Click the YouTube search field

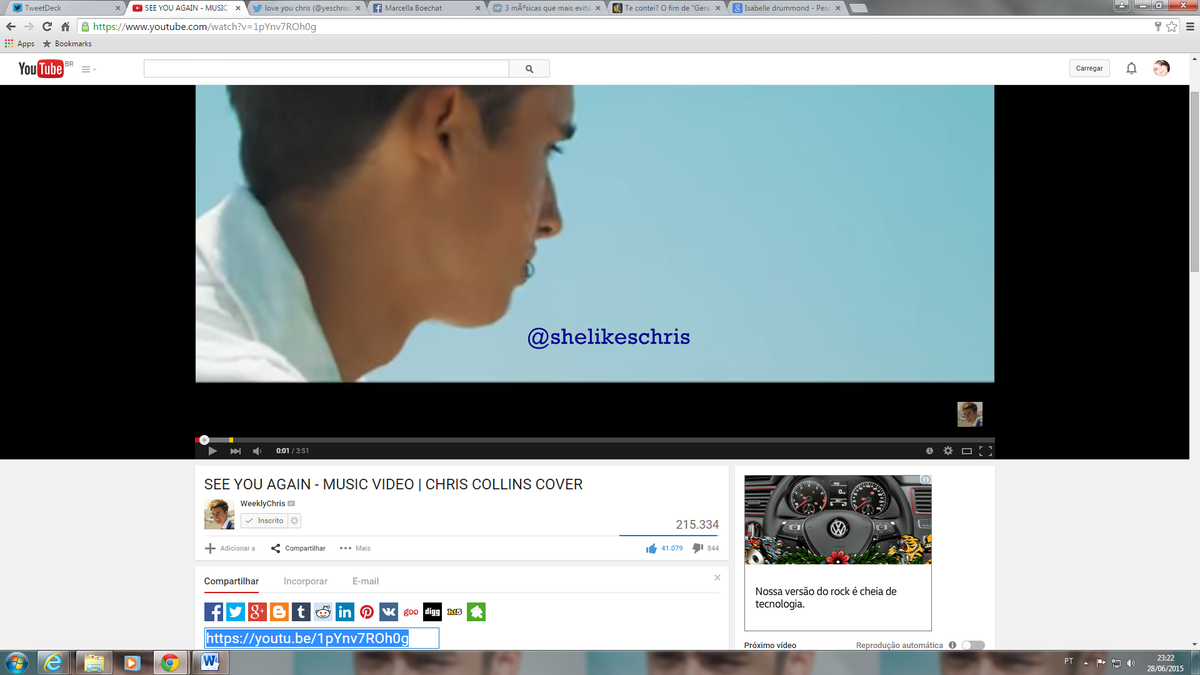tap(326, 69)
